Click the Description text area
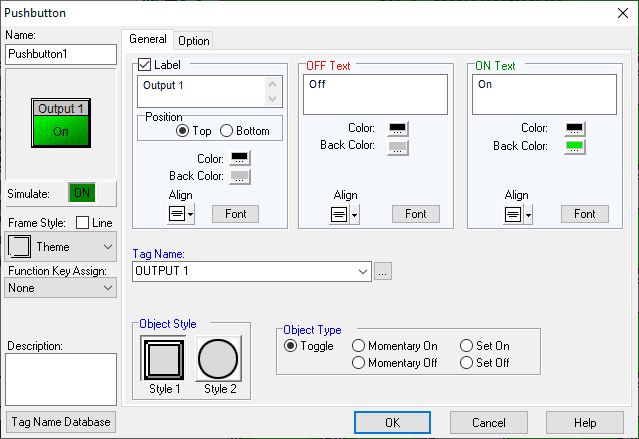This screenshot has height=439, width=639. pyautogui.click(x=61, y=379)
